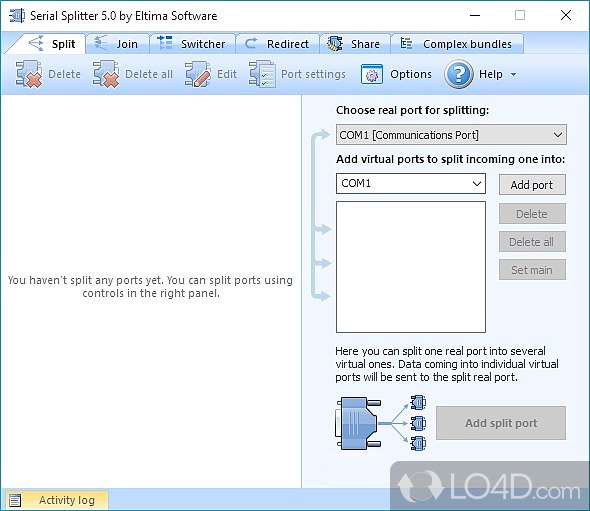Image resolution: width=590 pixels, height=511 pixels.
Task: Open the real port COM1 Communications Port dropdown
Action: (451, 135)
